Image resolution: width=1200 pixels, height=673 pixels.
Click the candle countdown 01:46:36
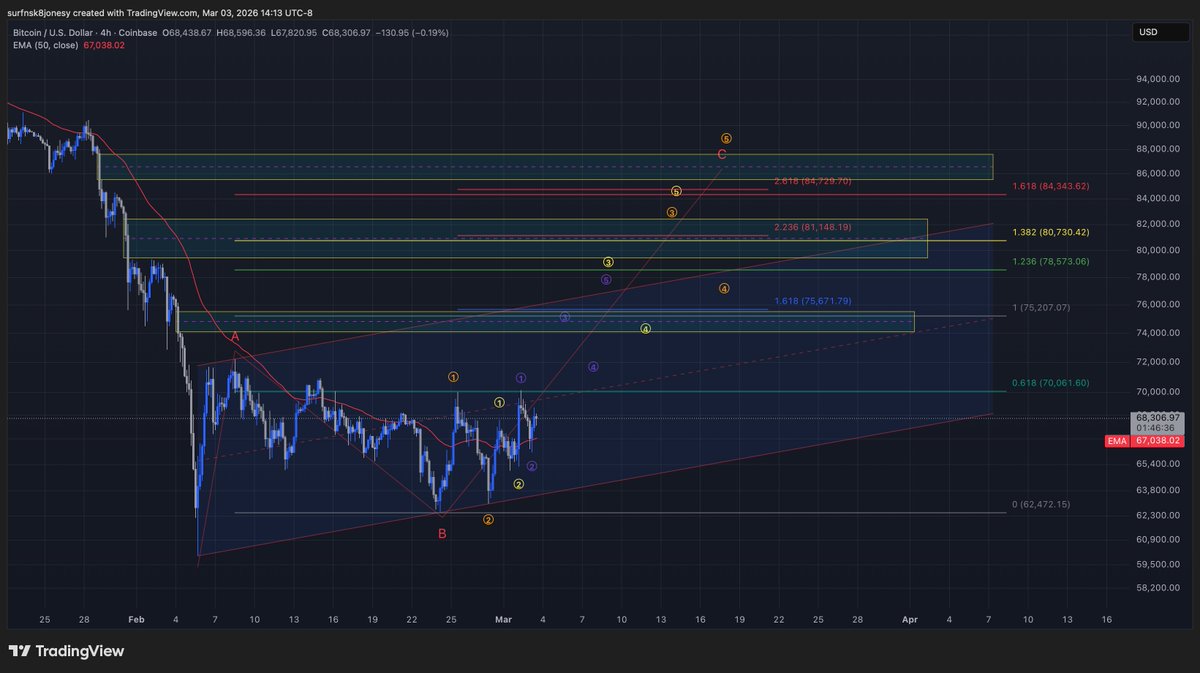(x=1155, y=427)
